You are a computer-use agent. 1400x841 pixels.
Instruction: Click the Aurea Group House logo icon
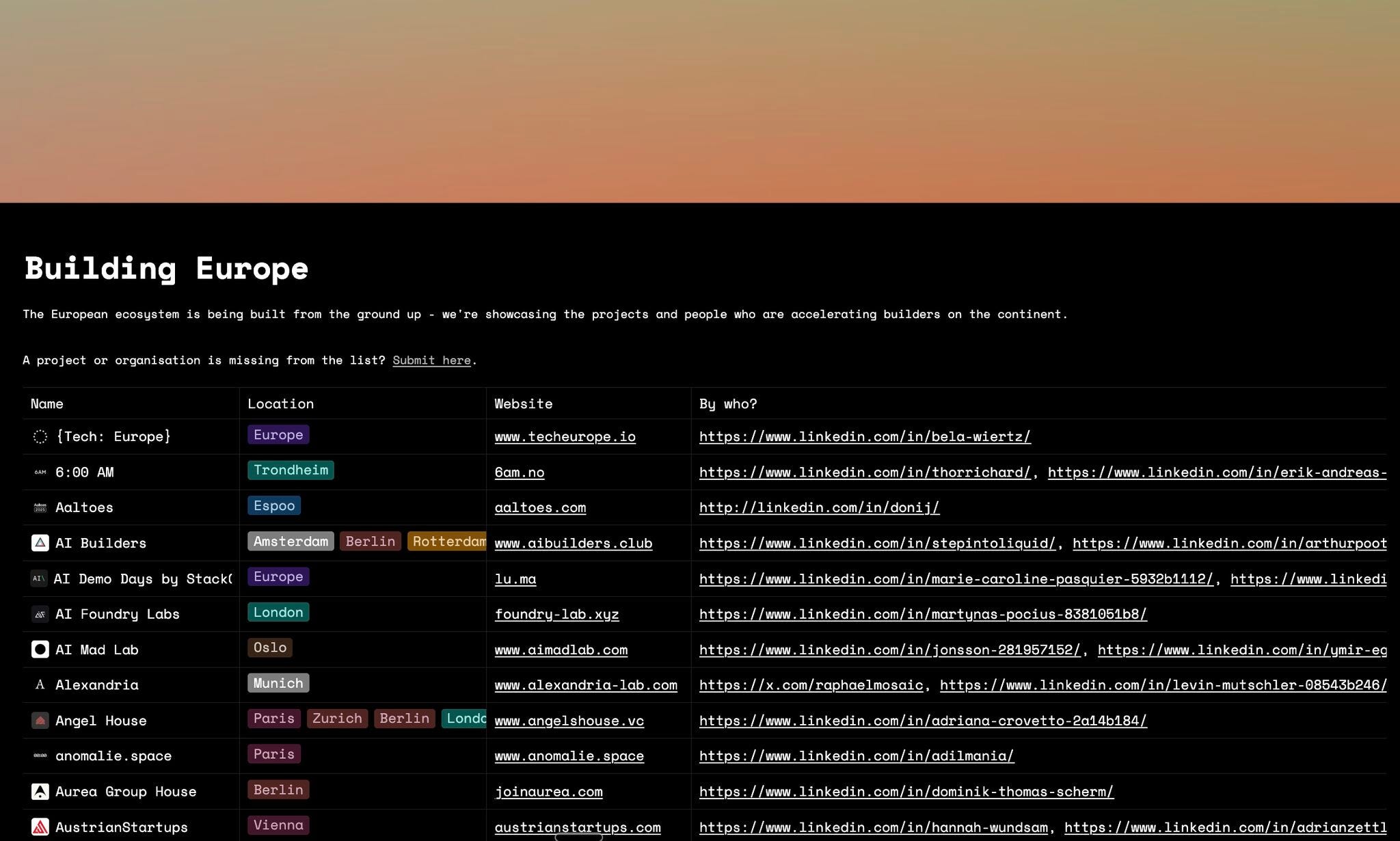click(40, 792)
